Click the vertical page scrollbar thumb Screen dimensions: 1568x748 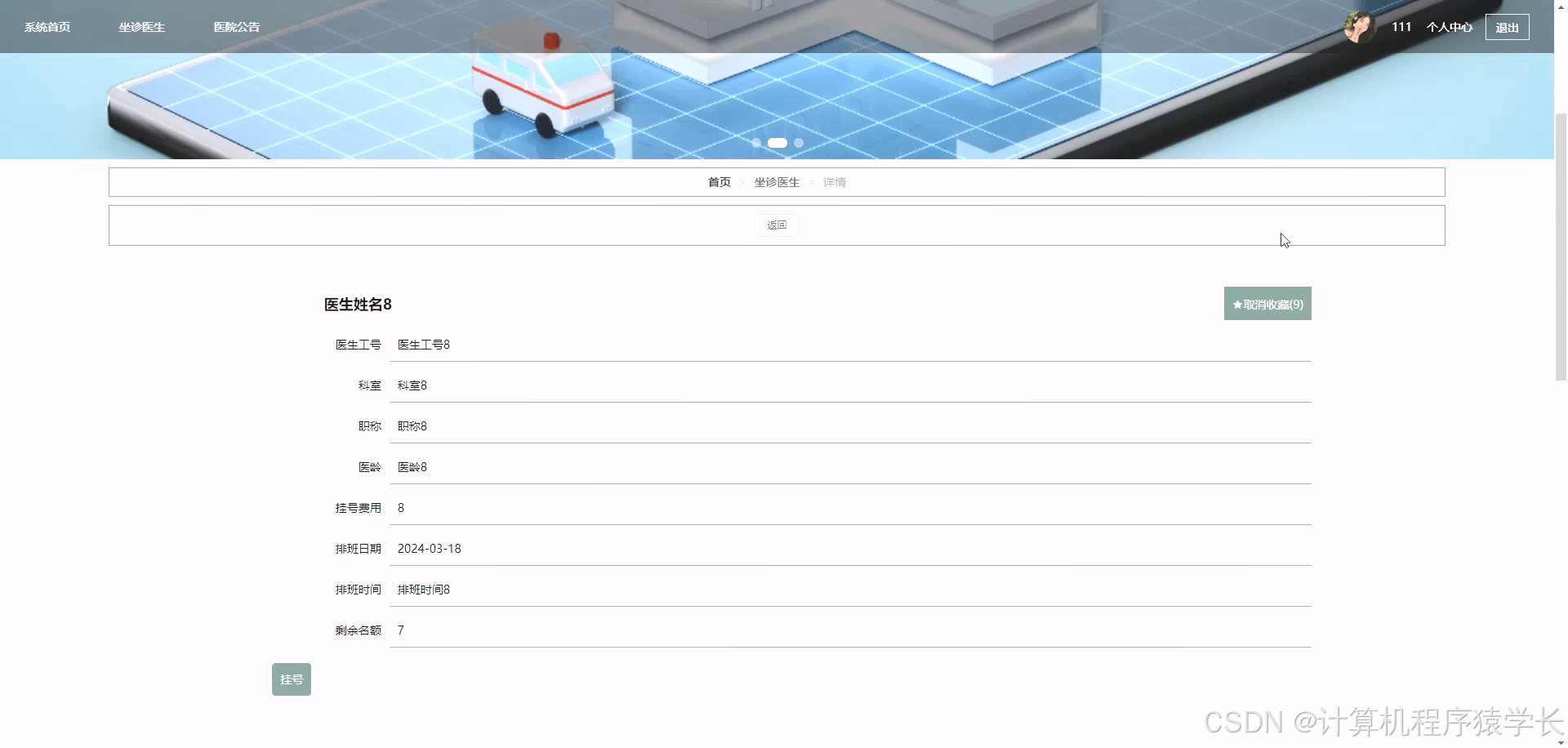coord(1561,245)
